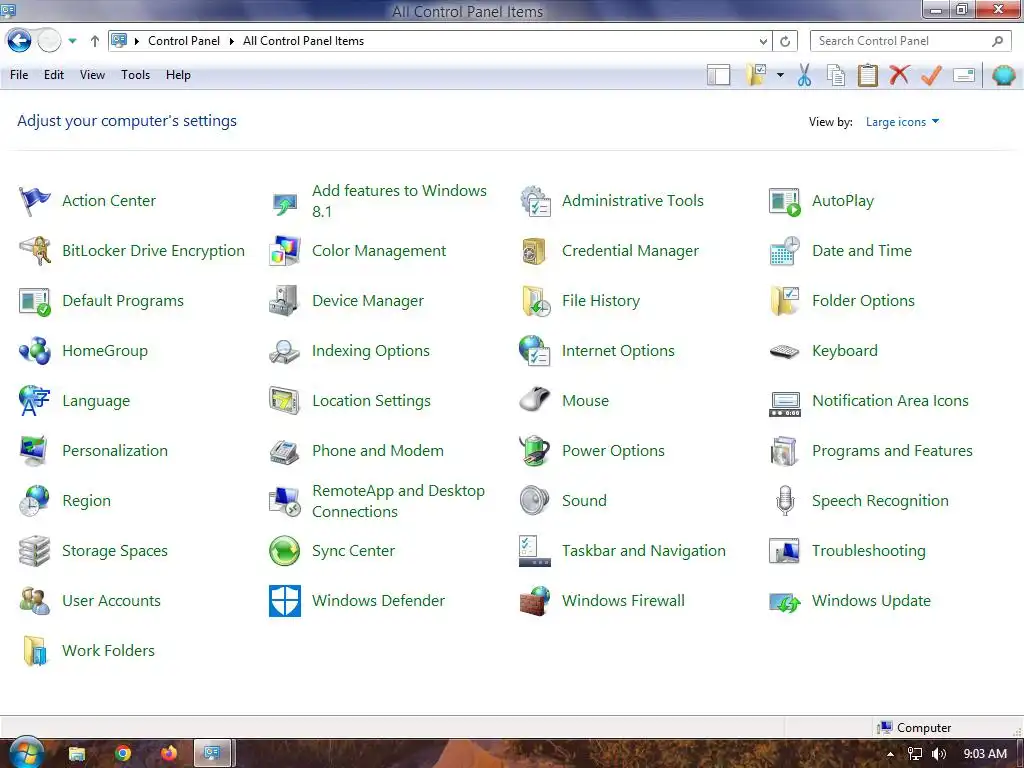The width and height of the screenshot is (1024, 768).
Task: Click the Administrative Tools gear icon
Action: (535, 200)
